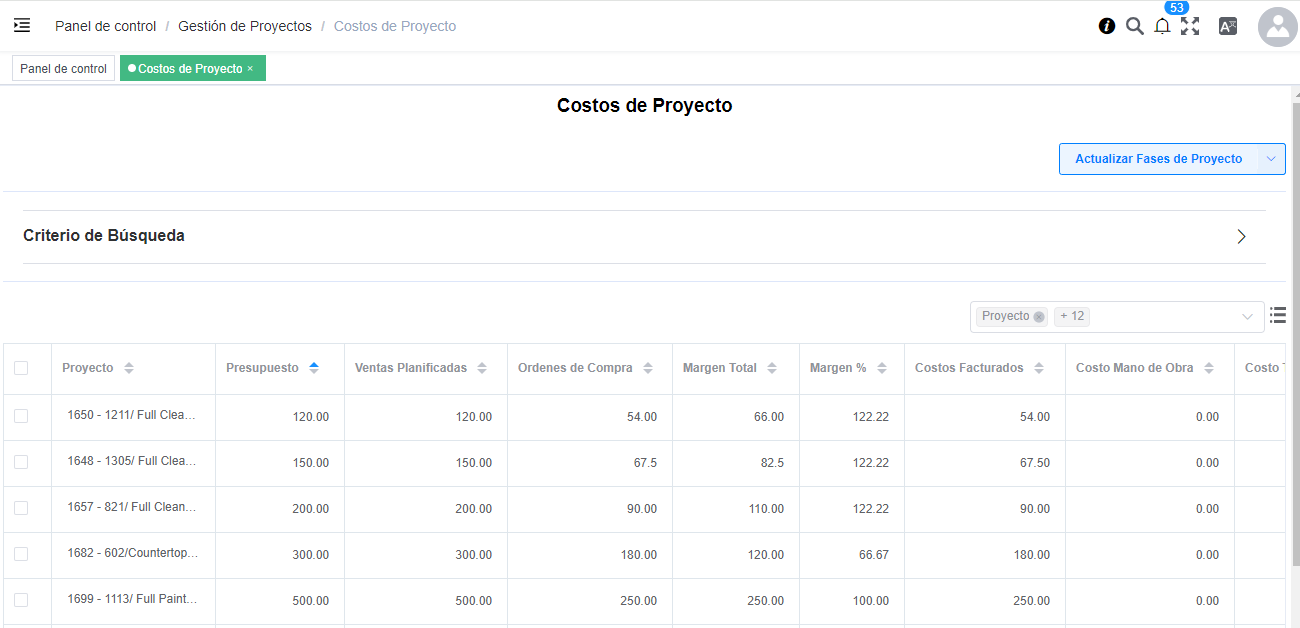The height and width of the screenshot is (628, 1300).
Task: Open the column list settings icon above the table
Action: tap(1277, 315)
